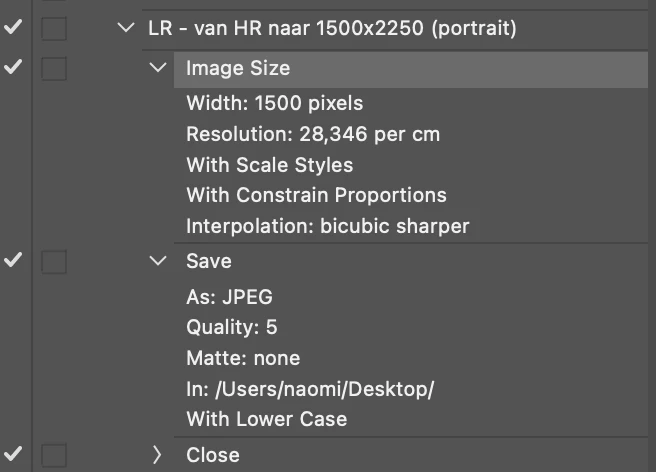Collapse the Image Size step details

[x=158, y=67]
